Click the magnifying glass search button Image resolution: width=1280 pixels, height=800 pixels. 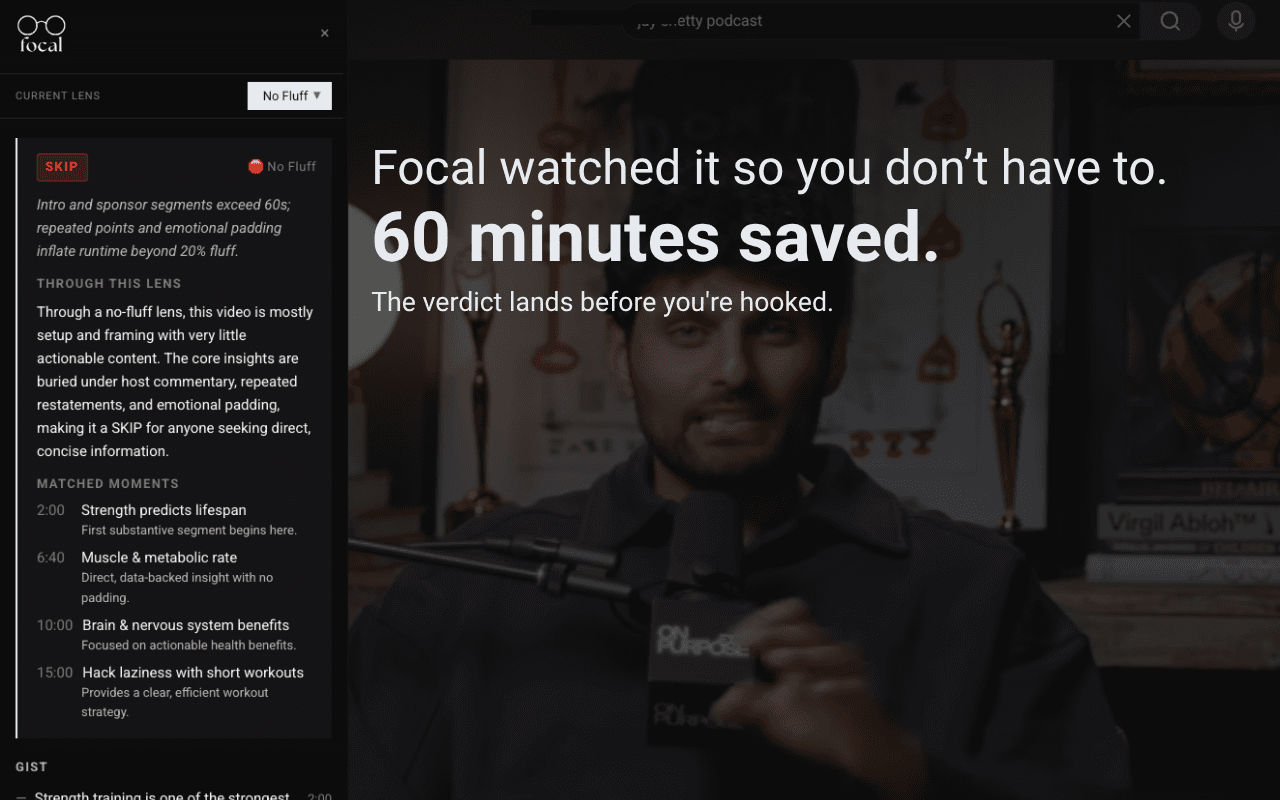1170,21
